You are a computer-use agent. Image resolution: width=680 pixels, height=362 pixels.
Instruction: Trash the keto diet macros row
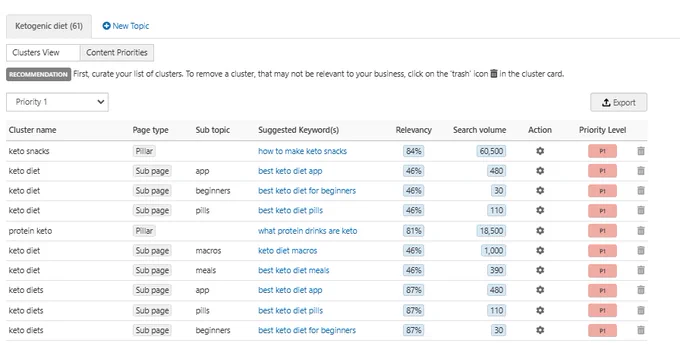pos(641,250)
